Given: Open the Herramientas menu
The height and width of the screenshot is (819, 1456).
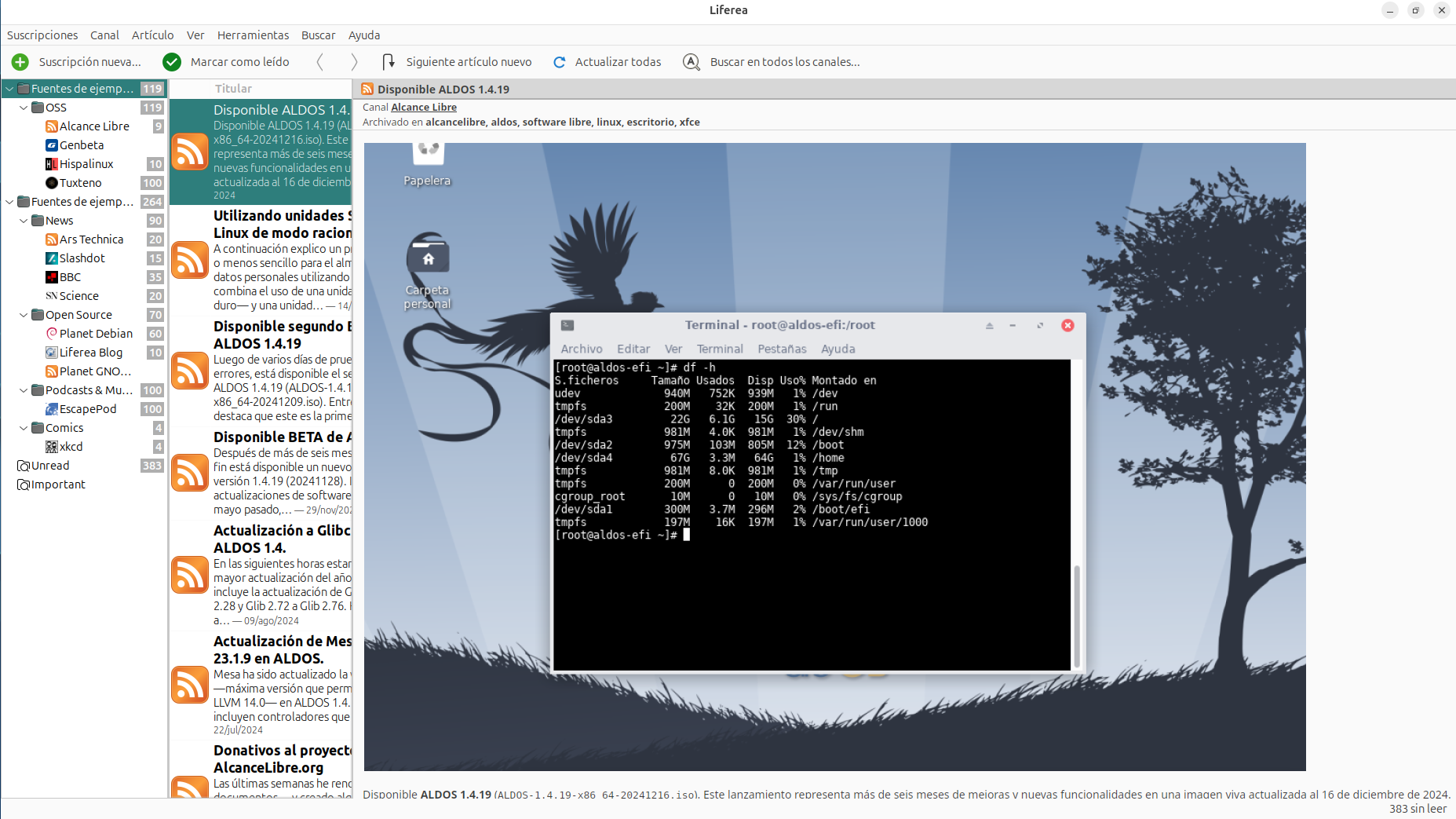Looking at the screenshot, I should 253,35.
